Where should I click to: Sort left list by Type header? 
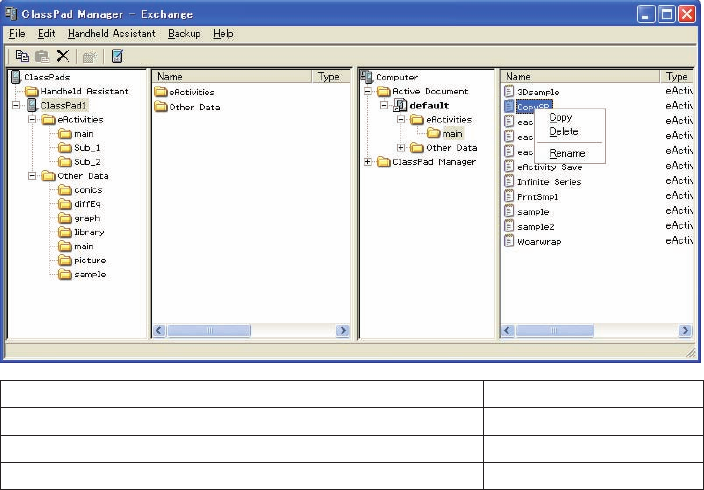click(x=331, y=77)
